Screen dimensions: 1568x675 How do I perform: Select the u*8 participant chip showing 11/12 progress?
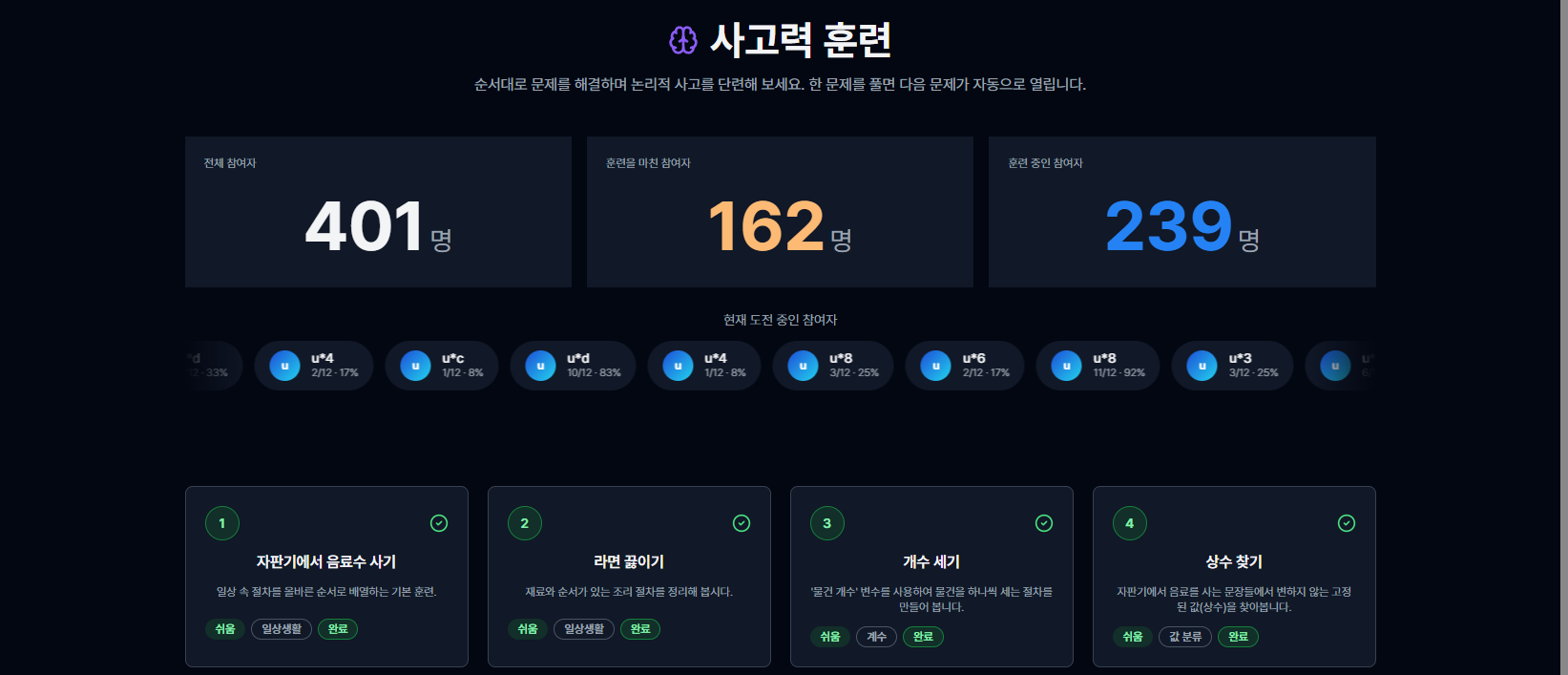click(1098, 366)
